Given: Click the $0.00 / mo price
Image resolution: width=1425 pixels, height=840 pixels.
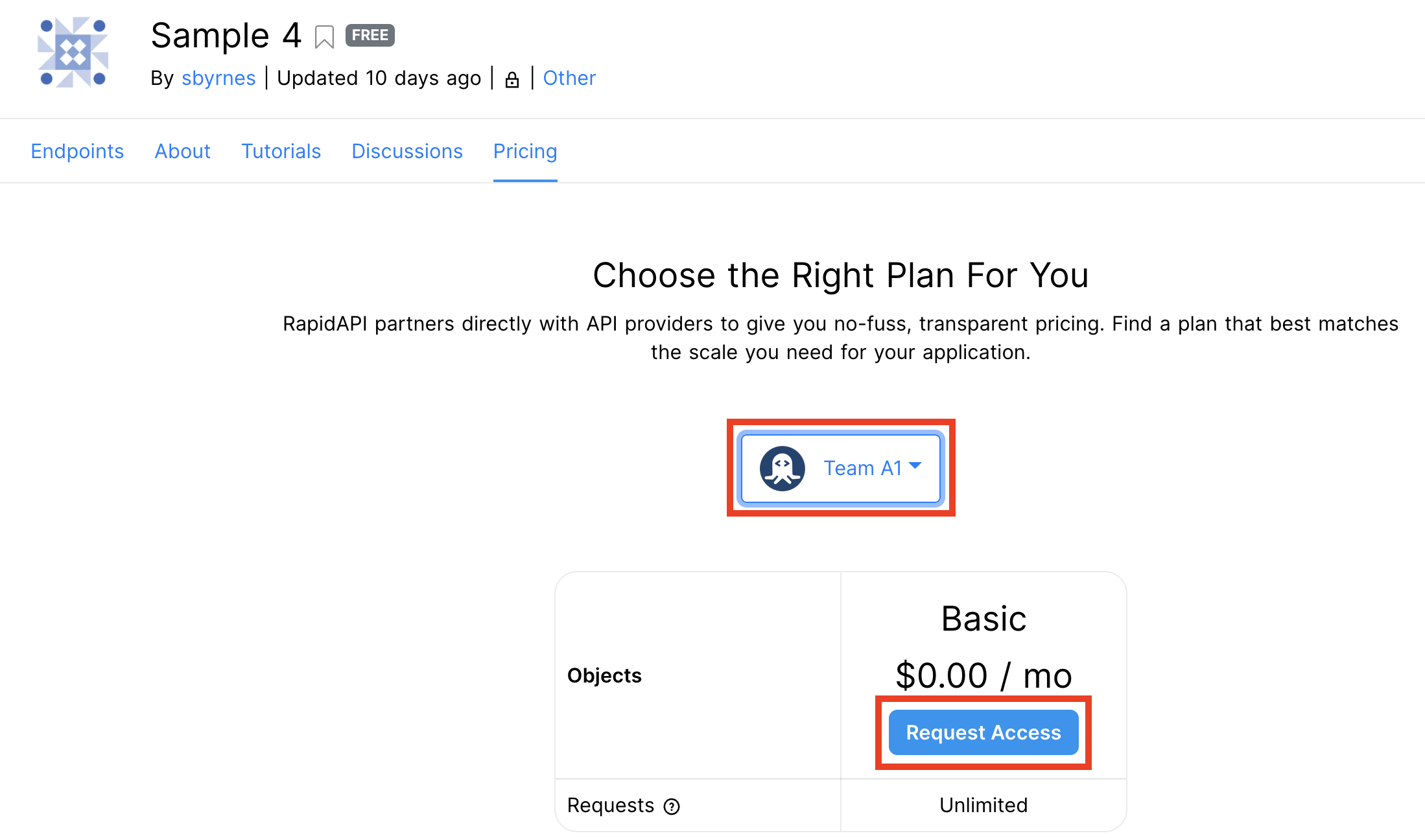Looking at the screenshot, I should [x=983, y=675].
